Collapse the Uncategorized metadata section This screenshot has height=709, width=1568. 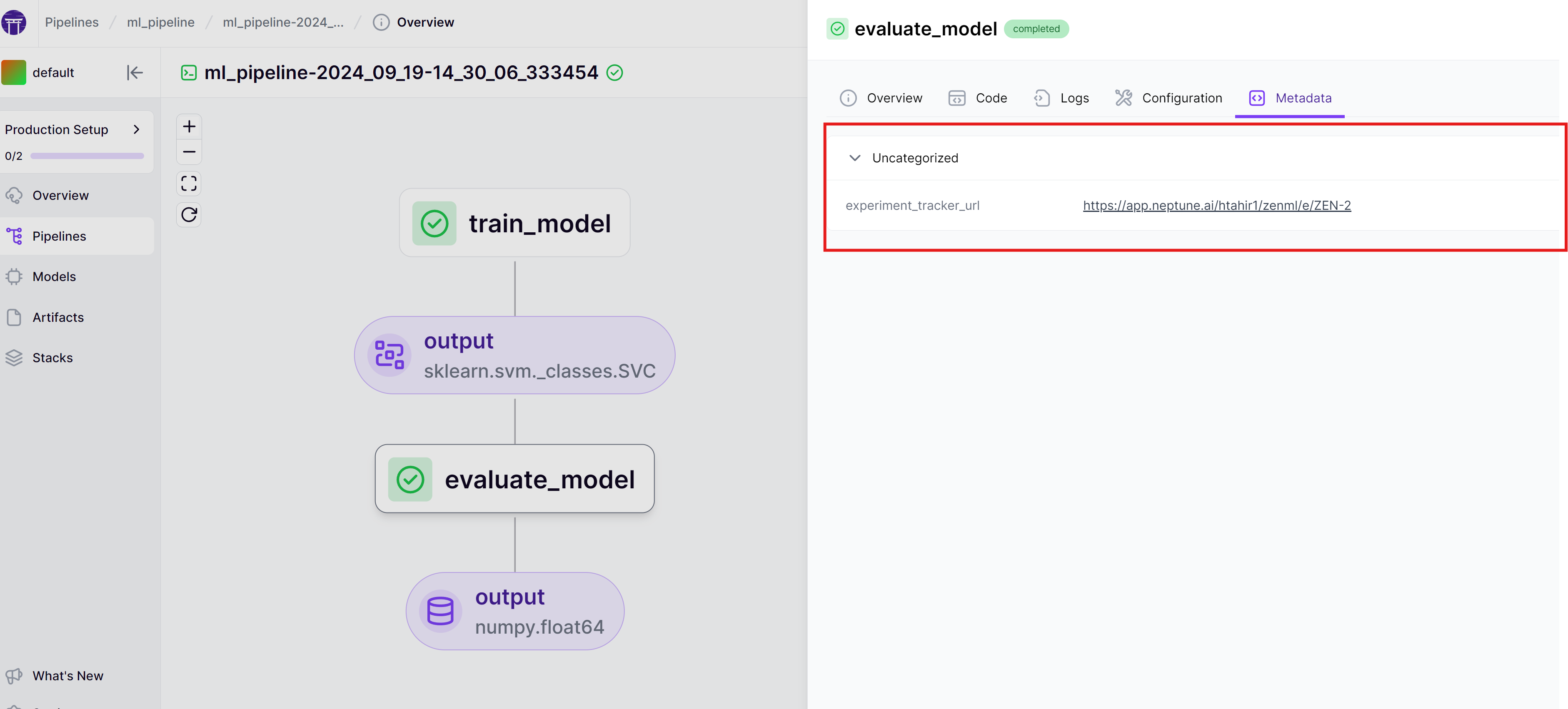coord(854,158)
